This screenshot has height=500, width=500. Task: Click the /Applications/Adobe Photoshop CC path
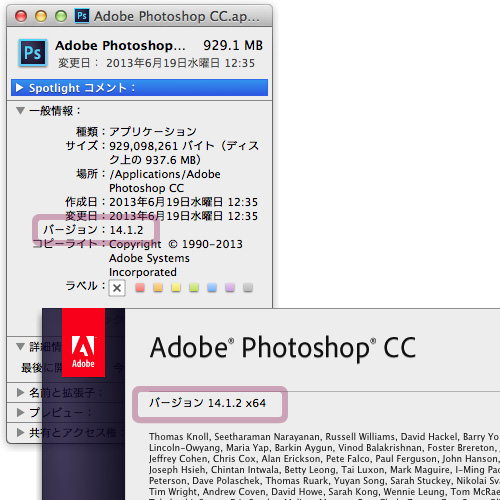(x=165, y=181)
